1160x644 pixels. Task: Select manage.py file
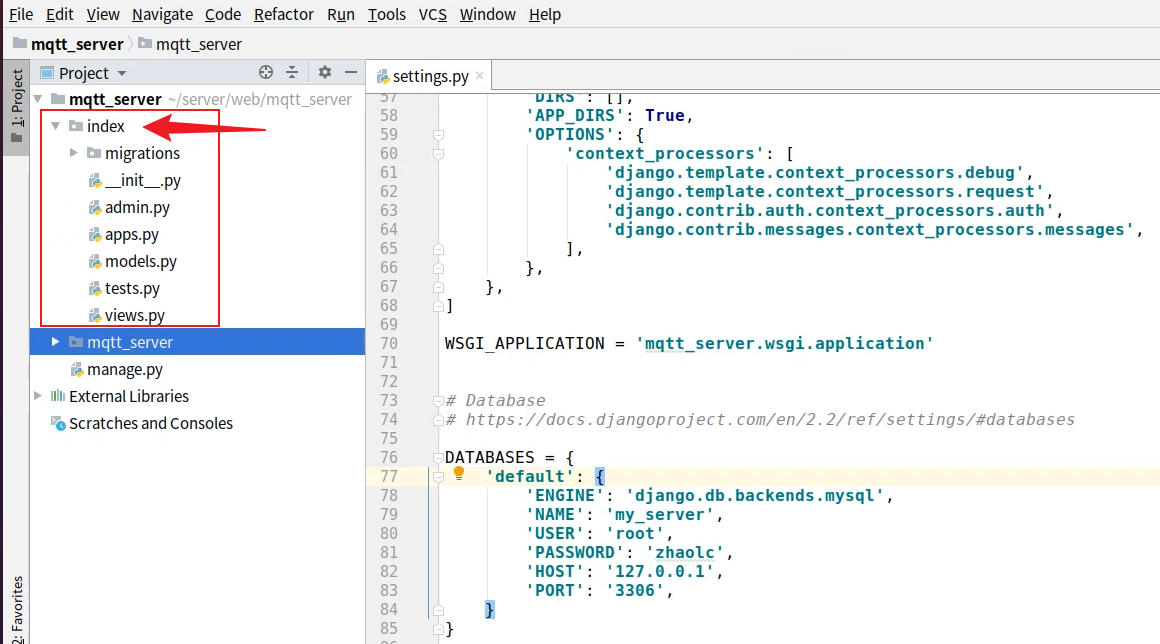[125, 370]
